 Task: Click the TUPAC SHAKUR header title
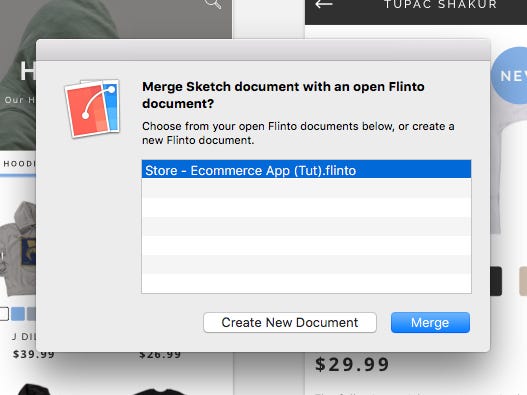click(x=441, y=4)
